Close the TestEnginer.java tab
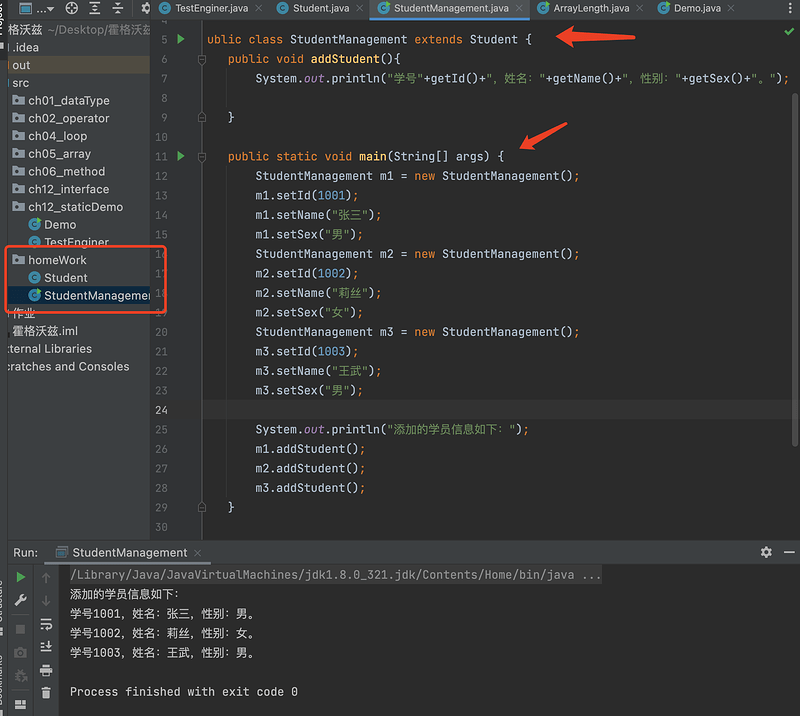 pyautogui.click(x=259, y=8)
